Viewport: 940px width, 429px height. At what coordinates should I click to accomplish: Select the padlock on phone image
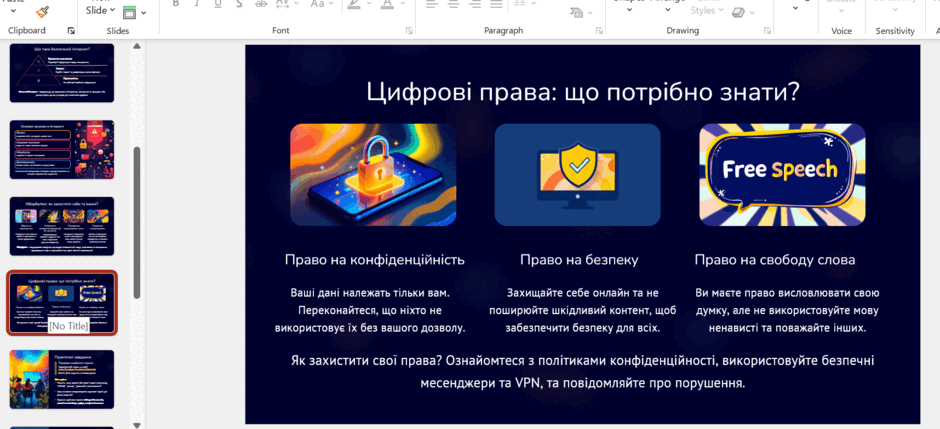pos(373,175)
